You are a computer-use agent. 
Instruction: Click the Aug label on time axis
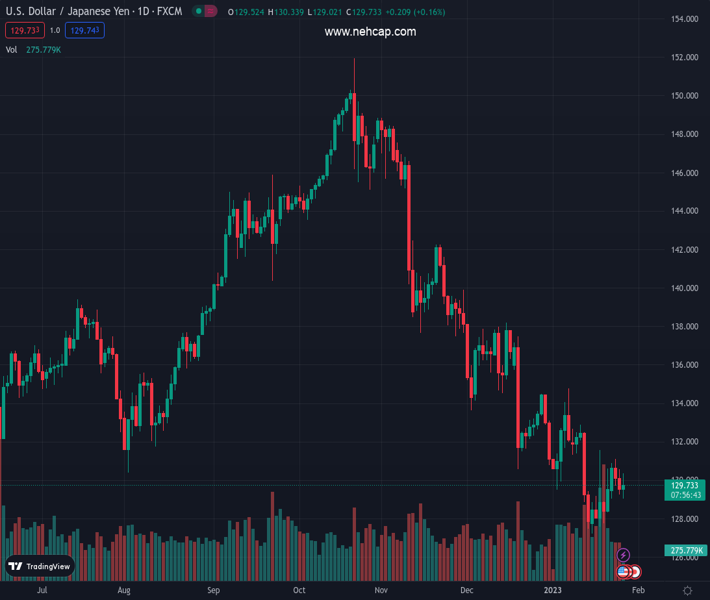point(124,590)
